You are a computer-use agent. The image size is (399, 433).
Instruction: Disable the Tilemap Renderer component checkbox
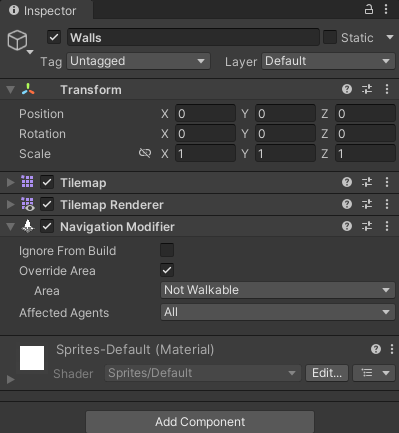click(x=47, y=204)
